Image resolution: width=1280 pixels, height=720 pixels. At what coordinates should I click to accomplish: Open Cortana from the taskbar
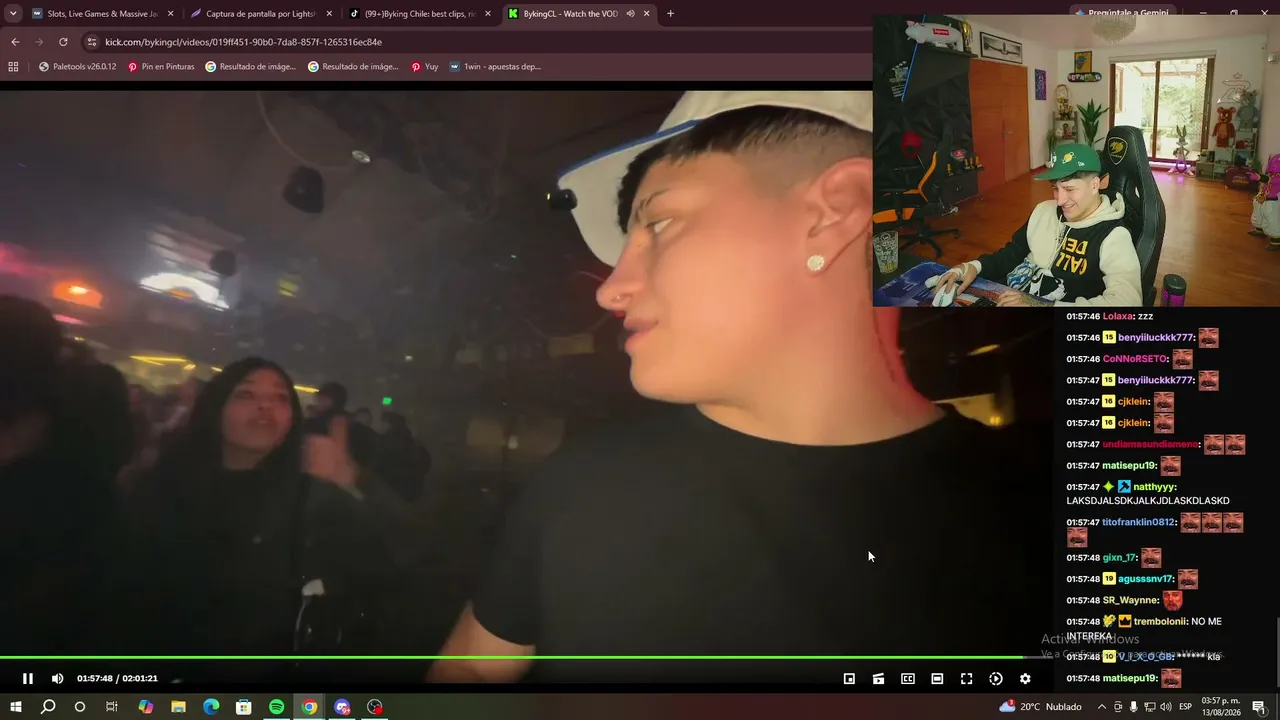(80, 707)
